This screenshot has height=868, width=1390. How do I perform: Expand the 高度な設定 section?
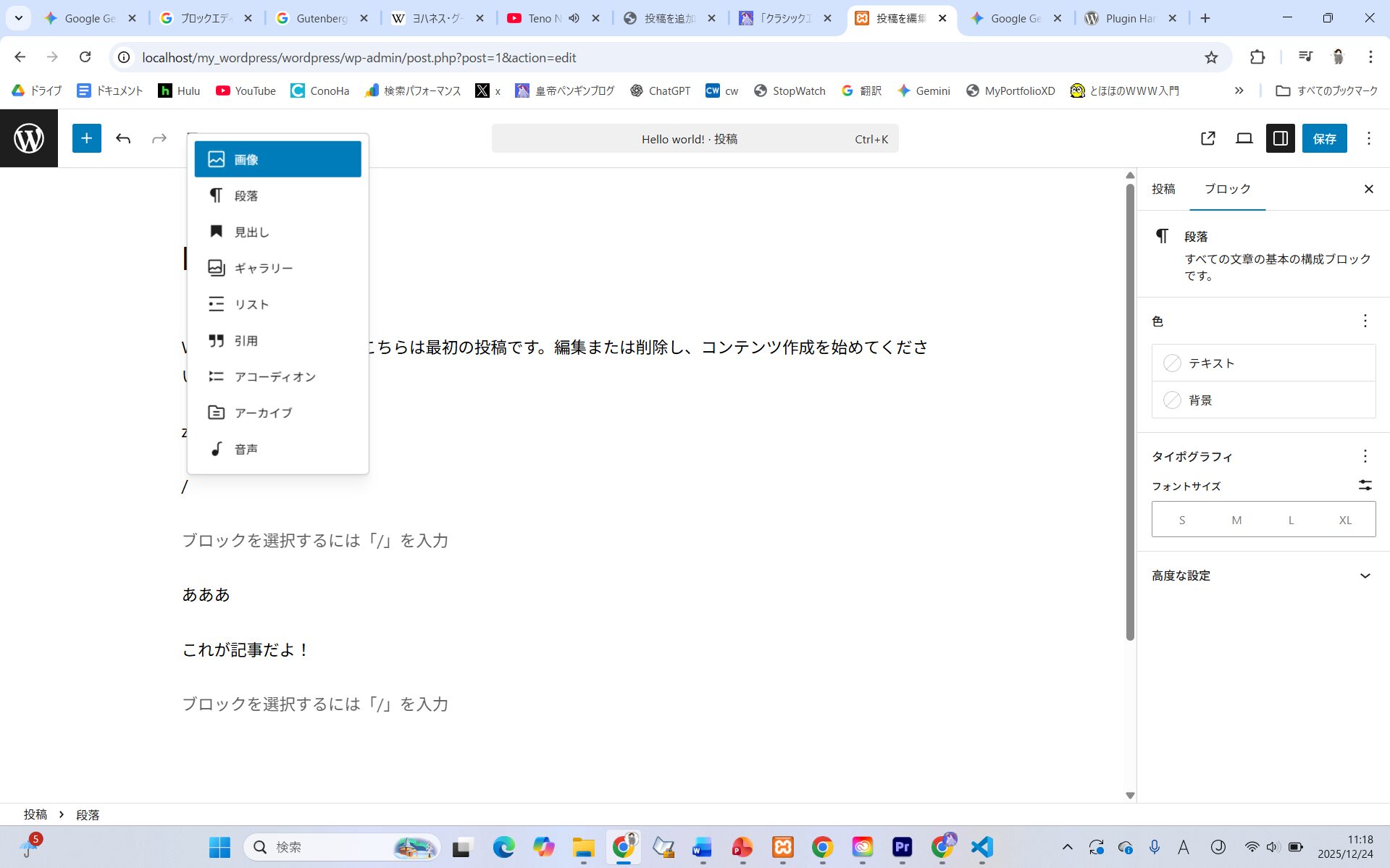pos(1263,576)
